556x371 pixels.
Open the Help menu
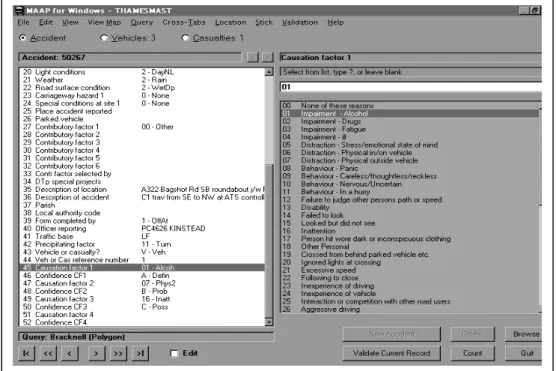tap(335, 22)
